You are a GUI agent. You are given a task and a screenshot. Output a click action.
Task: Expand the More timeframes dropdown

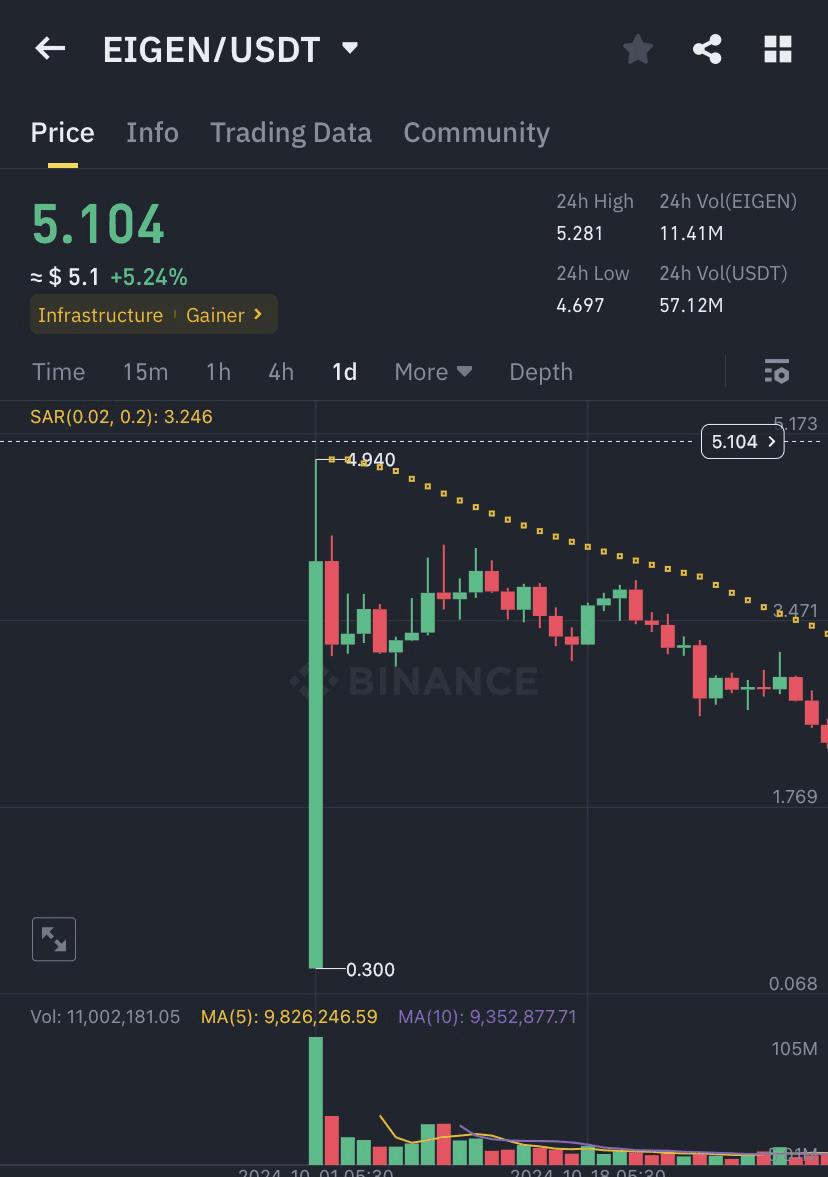[432, 372]
